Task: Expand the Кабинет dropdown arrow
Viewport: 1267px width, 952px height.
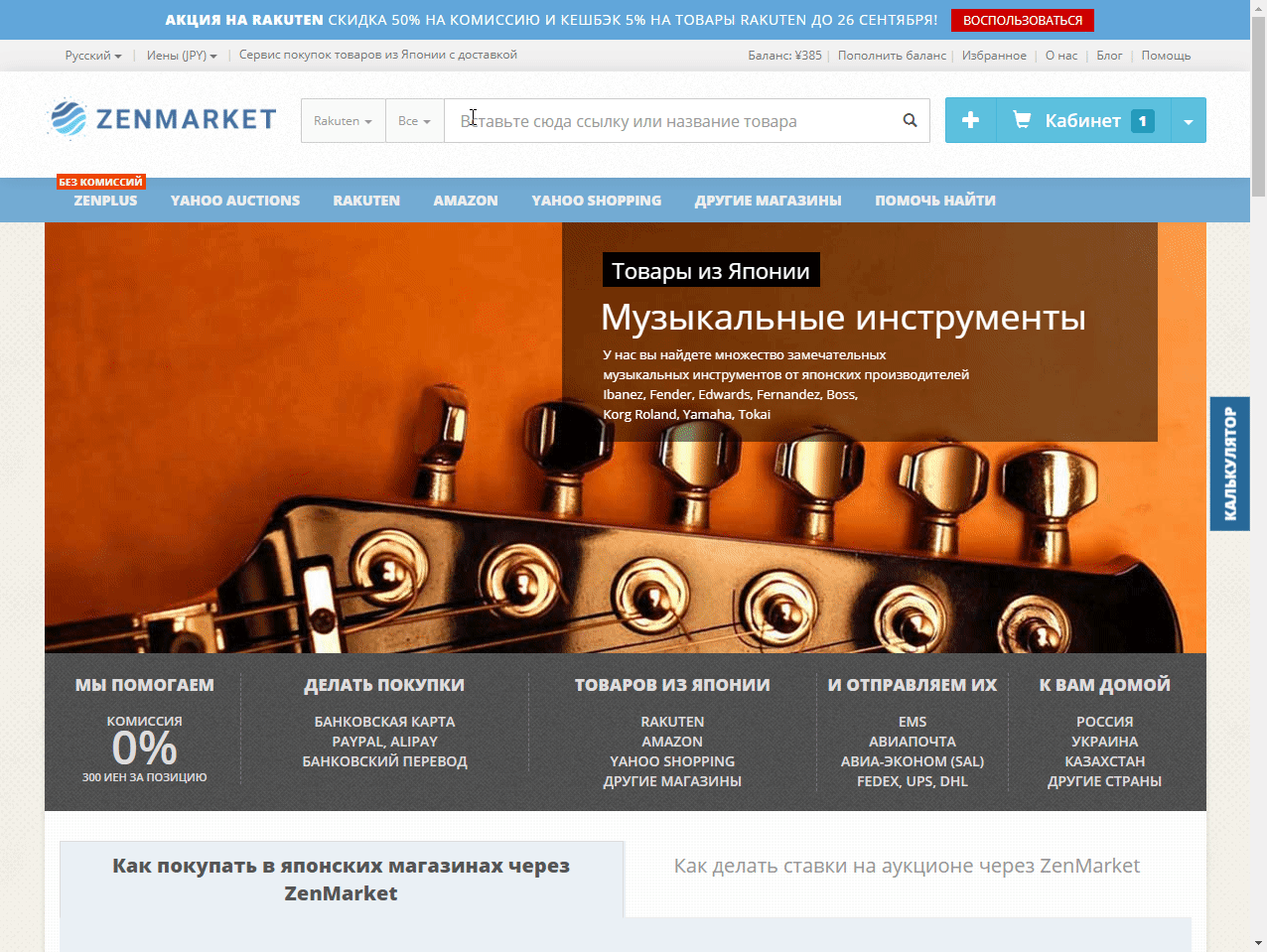Action: point(1189,121)
